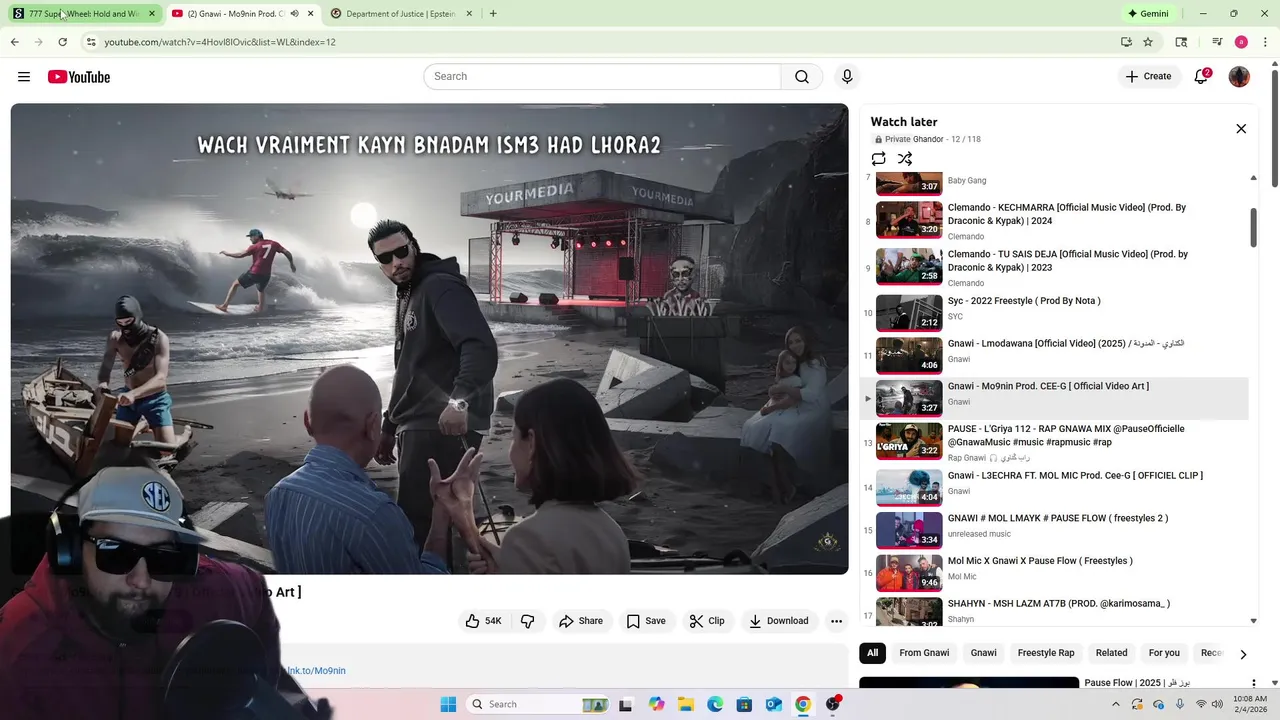Create a Clip of the video
Screen dimensions: 1280x720
[x=707, y=621]
